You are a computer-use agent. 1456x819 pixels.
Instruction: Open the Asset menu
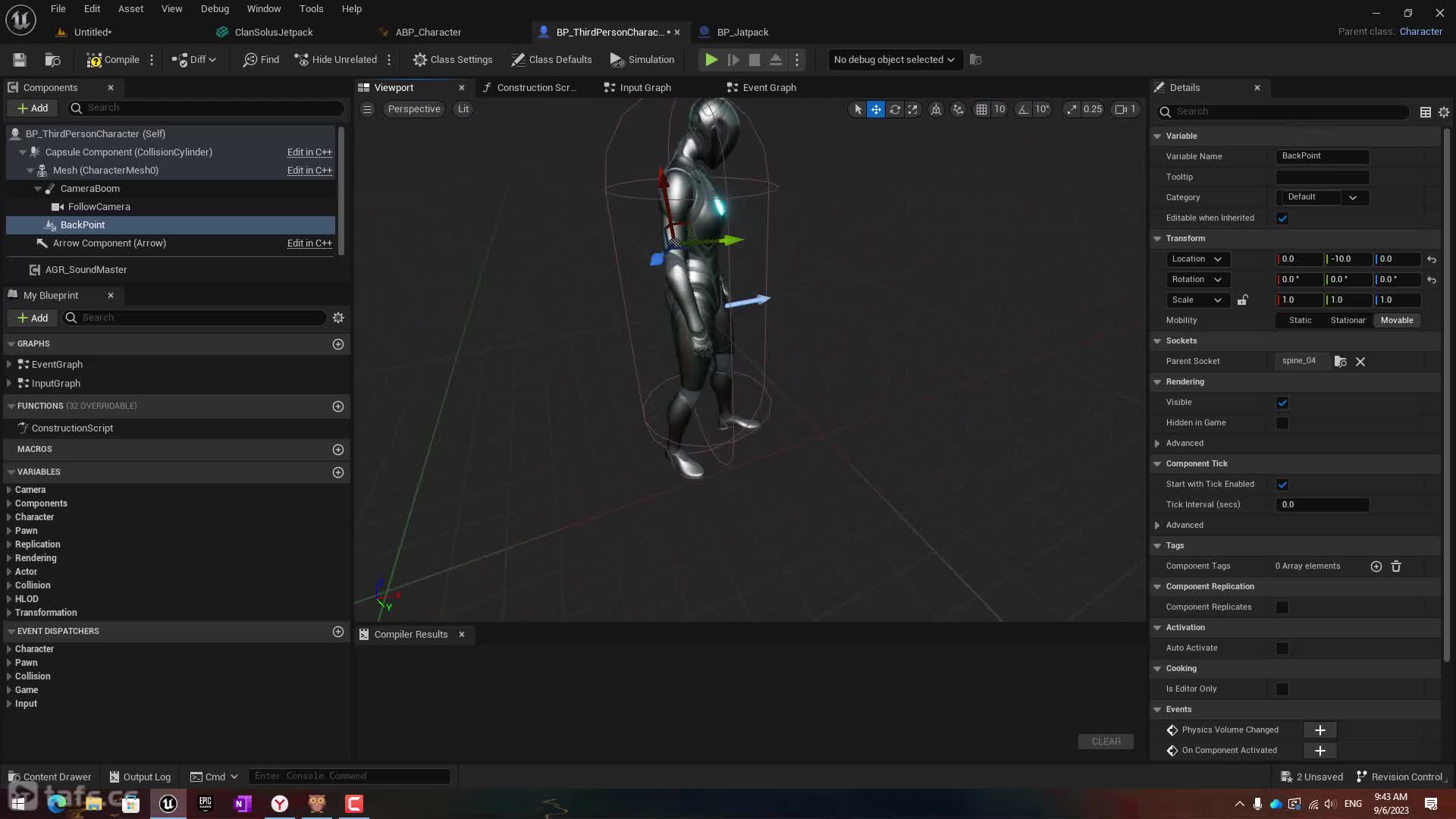pyautogui.click(x=130, y=9)
